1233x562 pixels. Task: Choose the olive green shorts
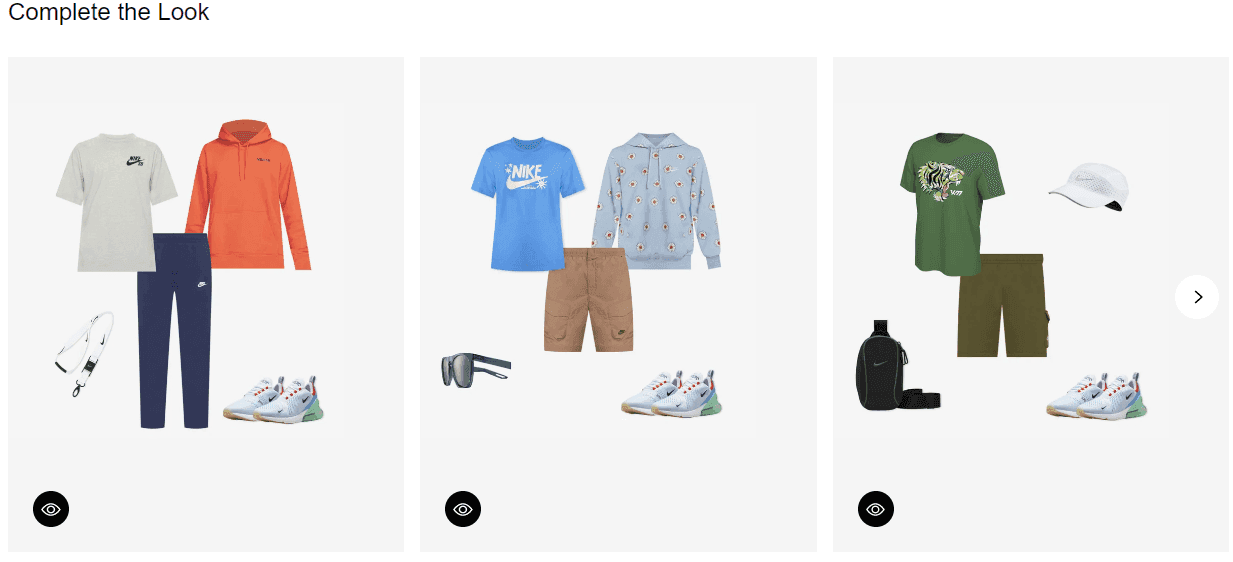(x=1003, y=305)
